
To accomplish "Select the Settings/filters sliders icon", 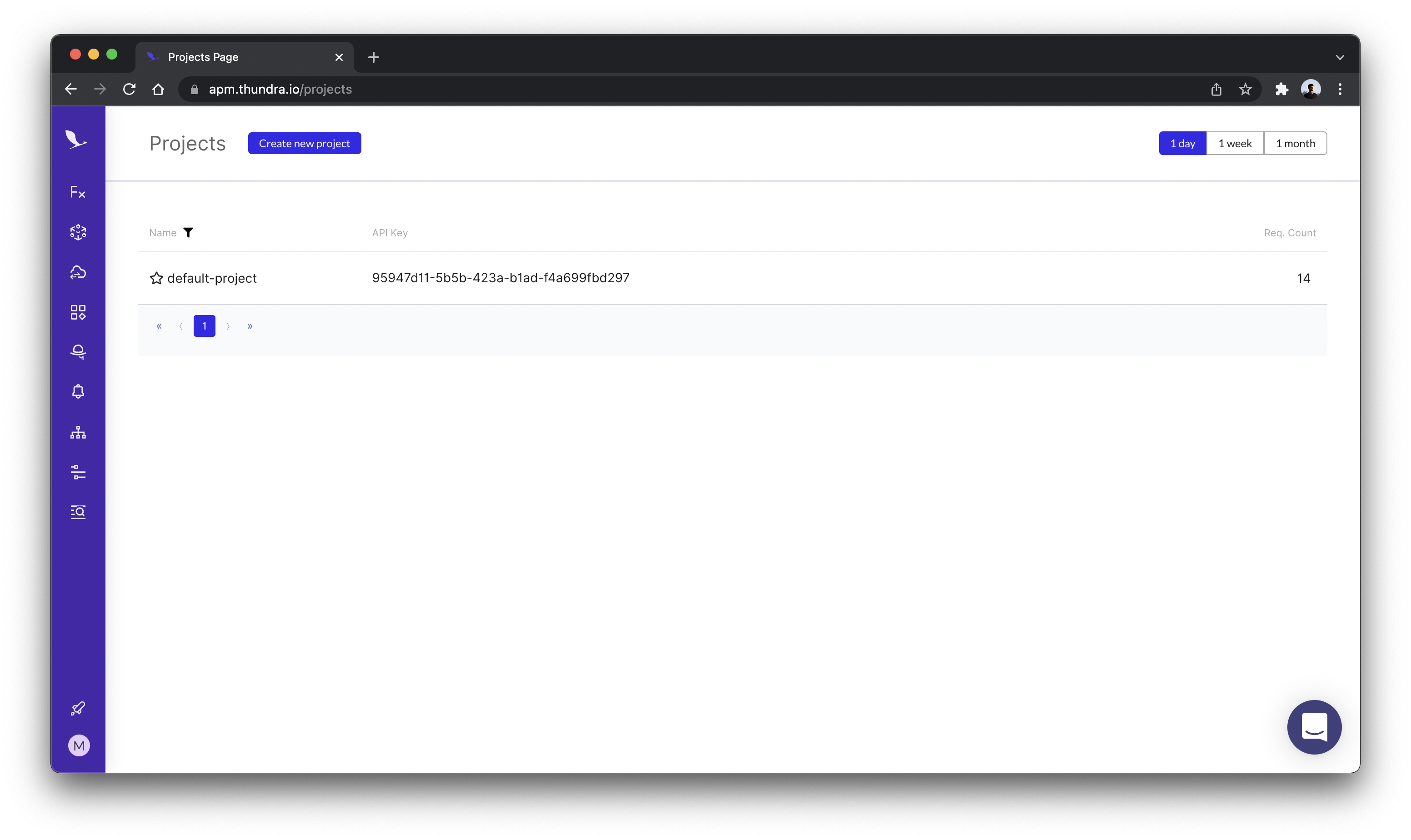I will coord(78,472).
